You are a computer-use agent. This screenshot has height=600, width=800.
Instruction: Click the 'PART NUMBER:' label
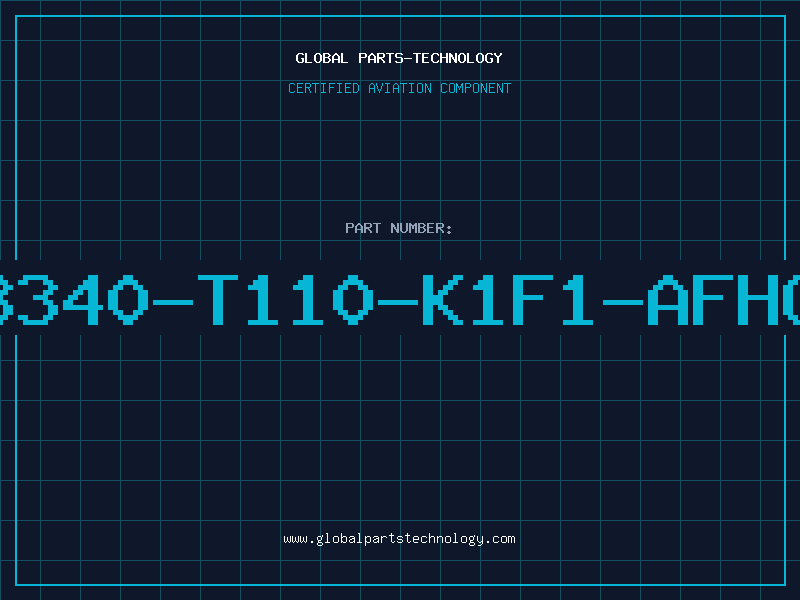point(399,228)
